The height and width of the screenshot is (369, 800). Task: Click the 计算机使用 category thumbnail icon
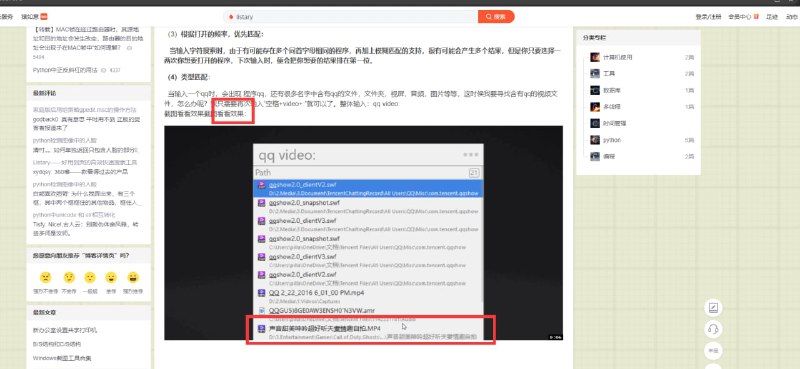[x=595, y=57]
